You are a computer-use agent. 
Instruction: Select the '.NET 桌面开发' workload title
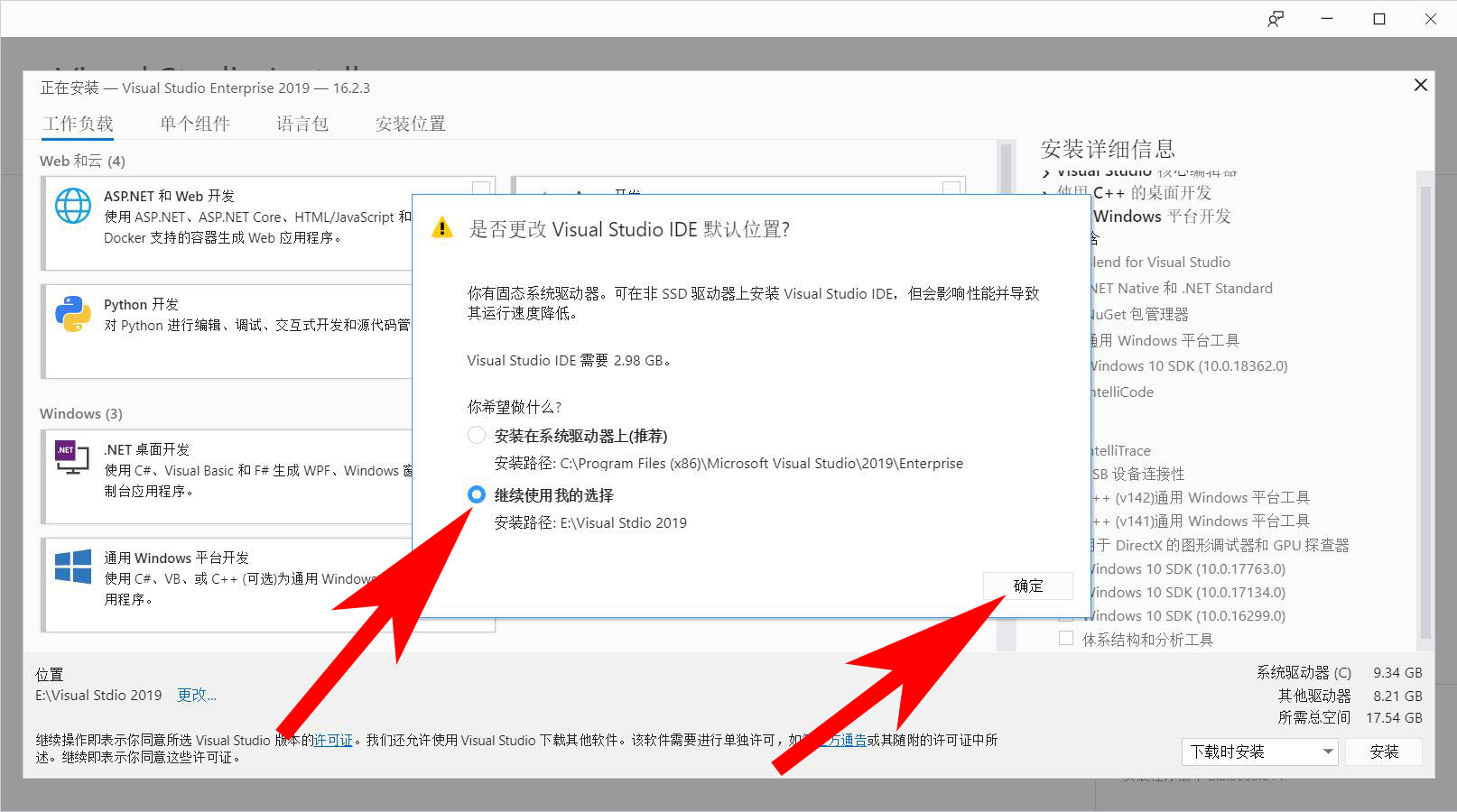click(146, 449)
